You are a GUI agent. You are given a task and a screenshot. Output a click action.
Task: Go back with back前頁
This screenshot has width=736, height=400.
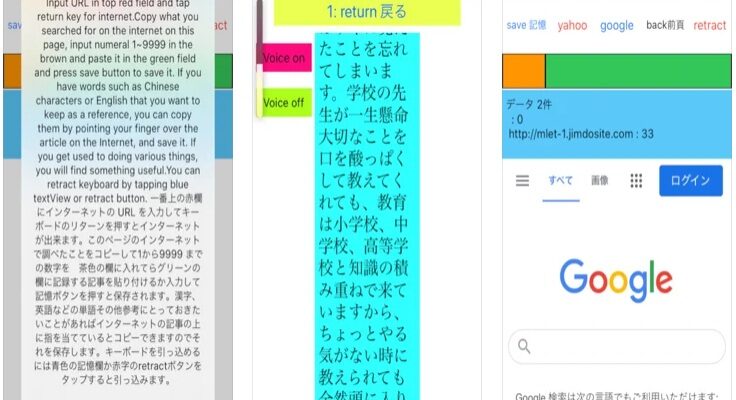pos(664,25)
